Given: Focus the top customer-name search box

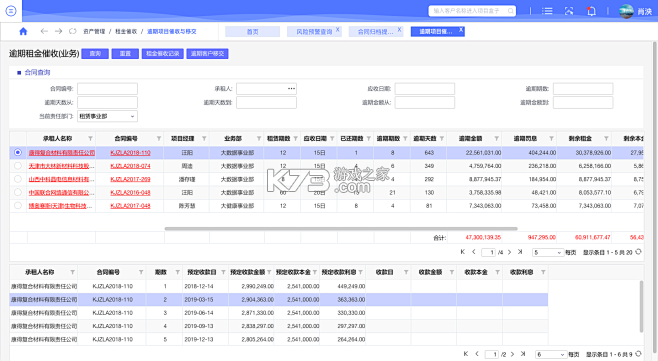Looking at the screenshot, I should click(472, 11).
